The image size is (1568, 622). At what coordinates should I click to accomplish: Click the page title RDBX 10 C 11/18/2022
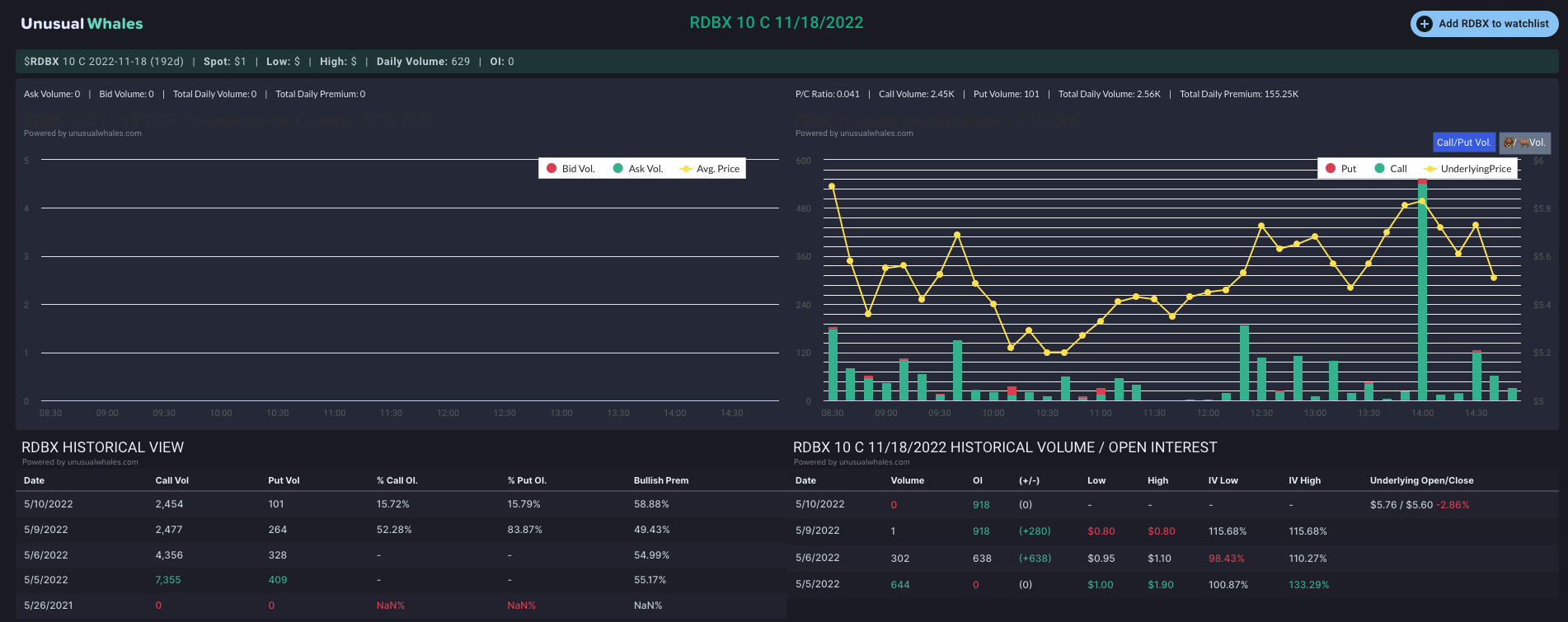pyautogui.click(x=777, y=23)
